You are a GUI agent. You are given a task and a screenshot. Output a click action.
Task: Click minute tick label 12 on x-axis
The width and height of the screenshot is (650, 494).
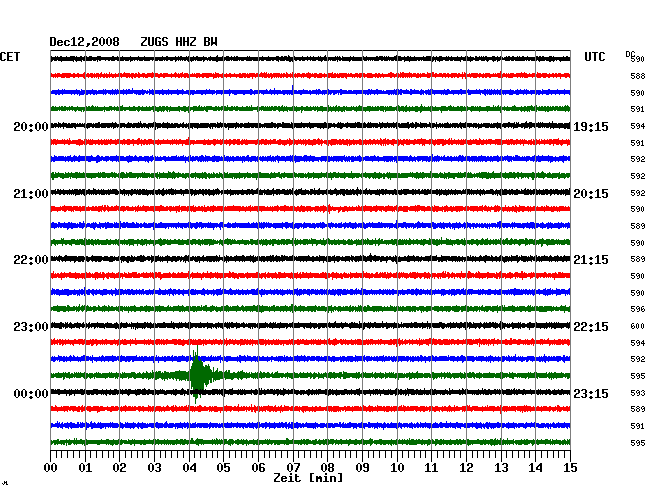[x=466, y=468]
